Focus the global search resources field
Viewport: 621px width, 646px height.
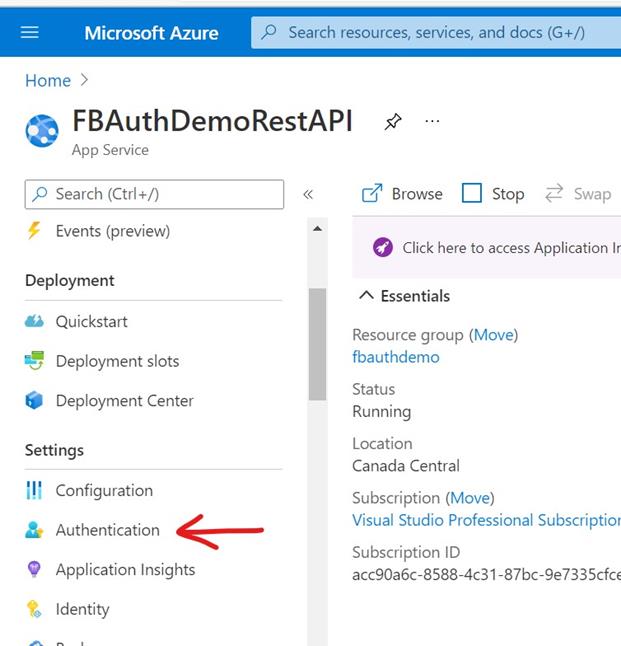436,33
